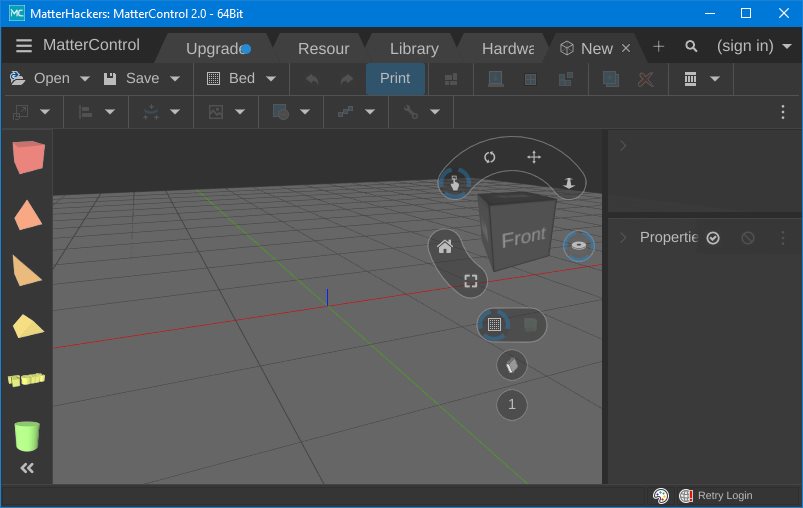Select the part select hand tool
The image size is (803, 508).
coord(454,183)
